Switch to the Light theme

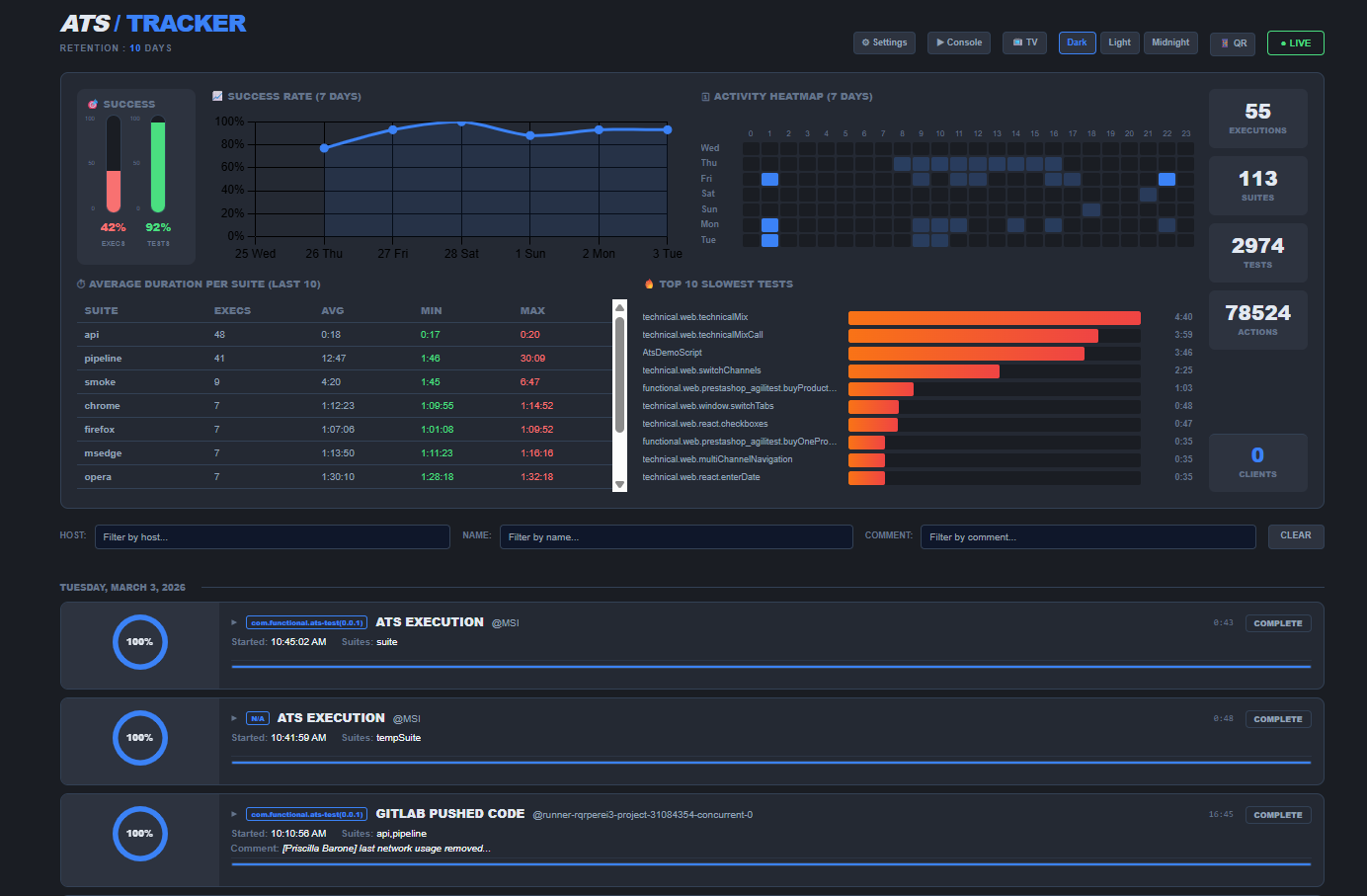[x=1119, y=42]
